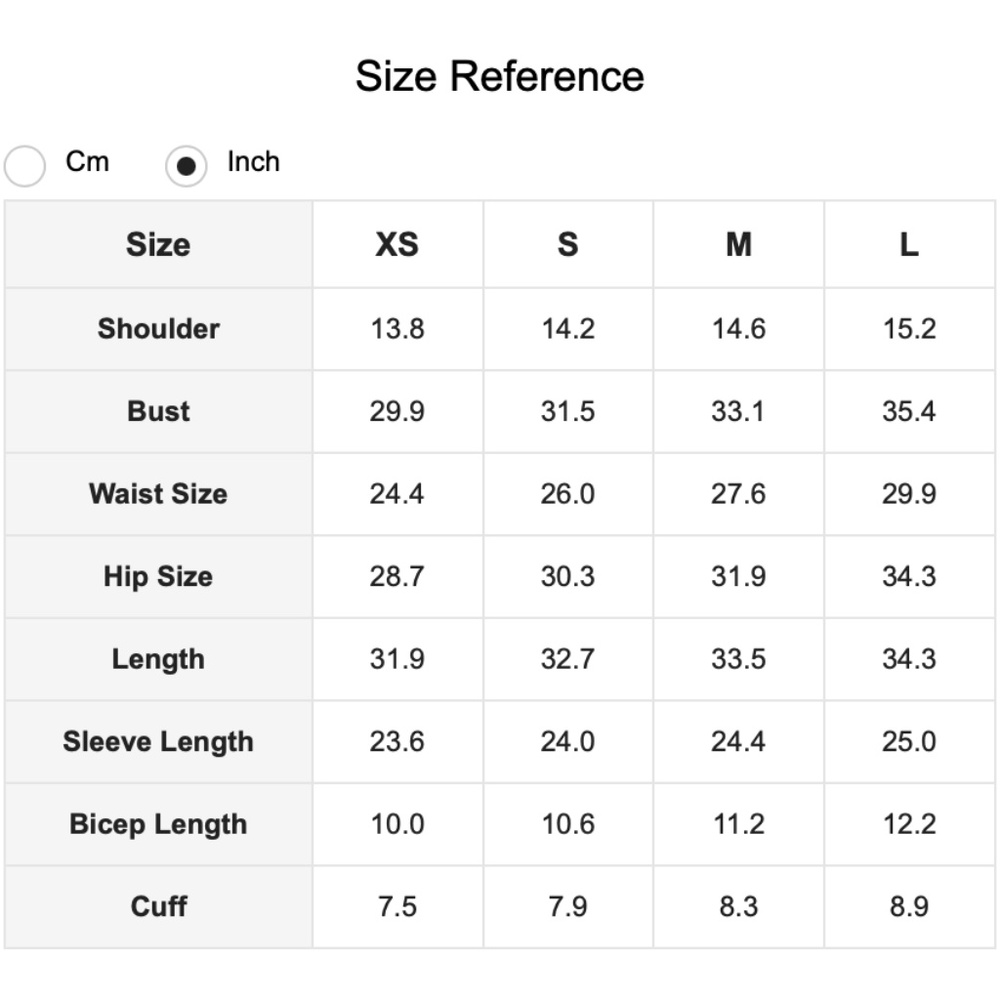Click the Bicep Length row label
This screenshot has height=1000, width=1000.
click(x=158, y=824)
